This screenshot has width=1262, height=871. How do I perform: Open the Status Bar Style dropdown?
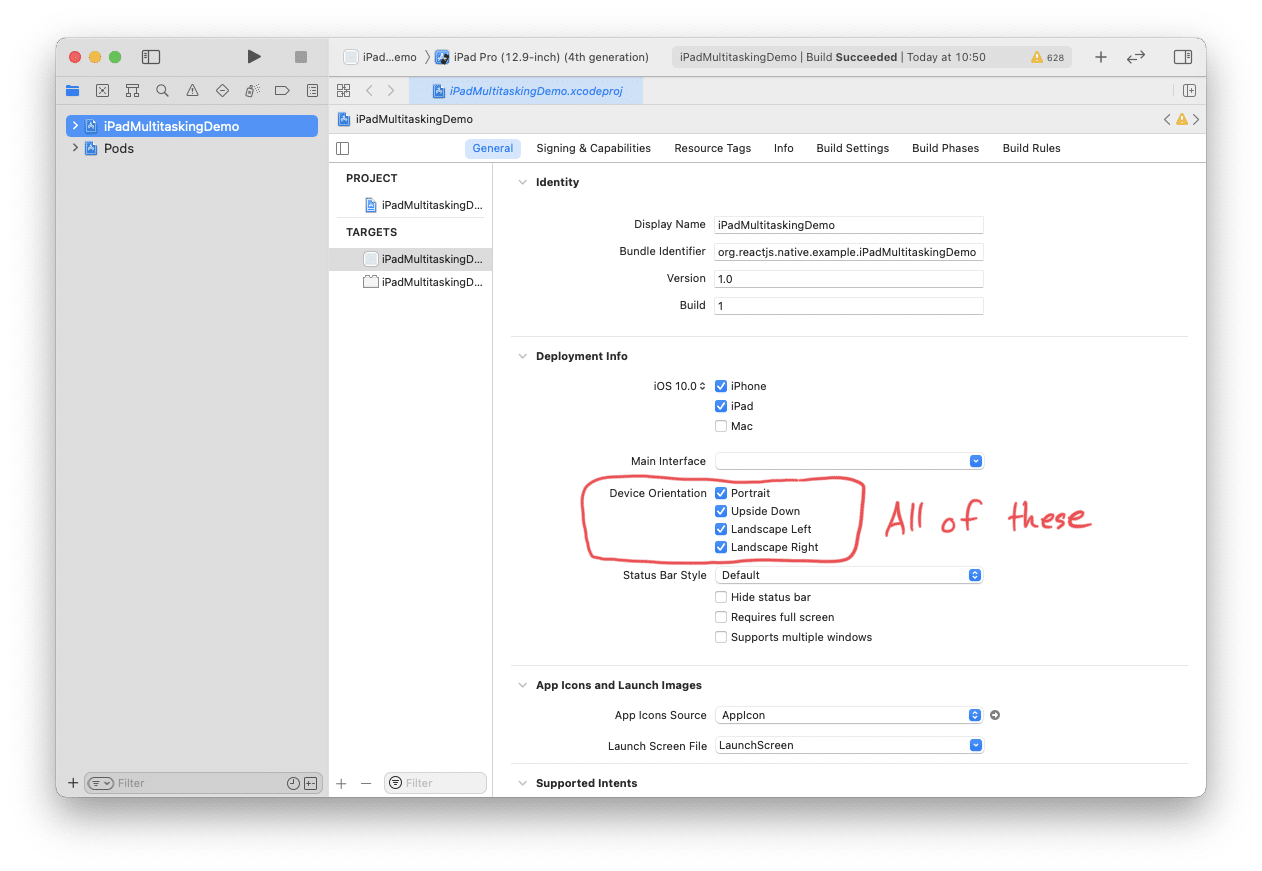849,575
